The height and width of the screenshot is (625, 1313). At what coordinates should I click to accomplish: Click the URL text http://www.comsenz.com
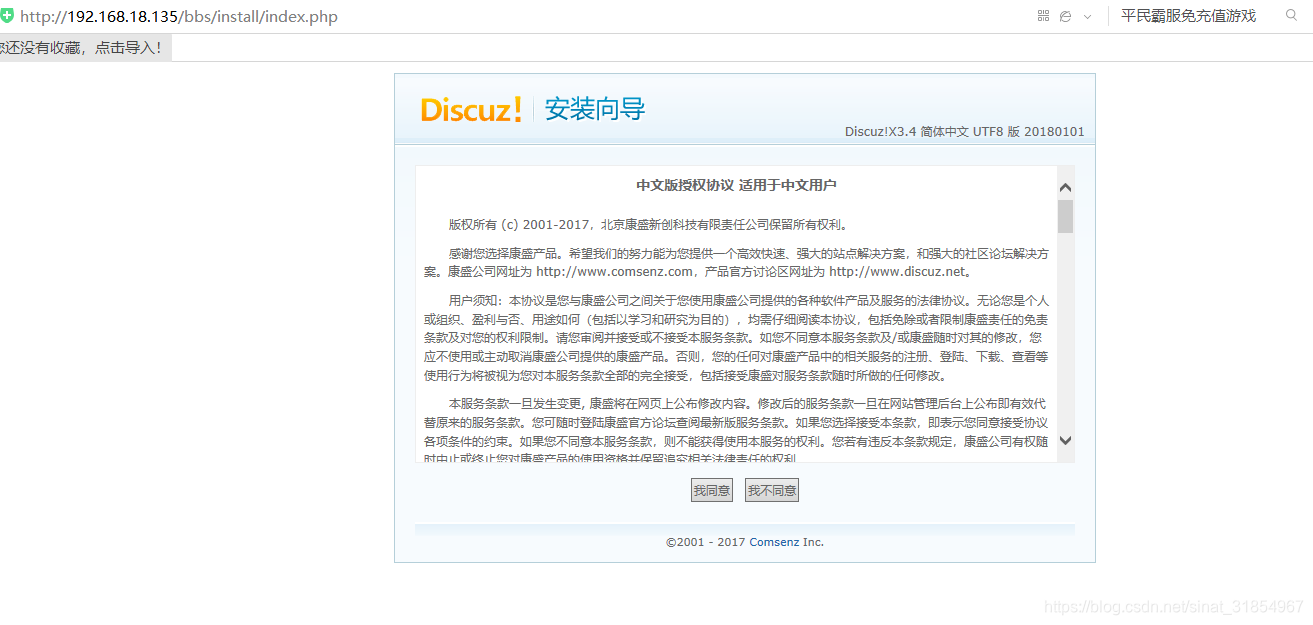(x=615, y=271)
